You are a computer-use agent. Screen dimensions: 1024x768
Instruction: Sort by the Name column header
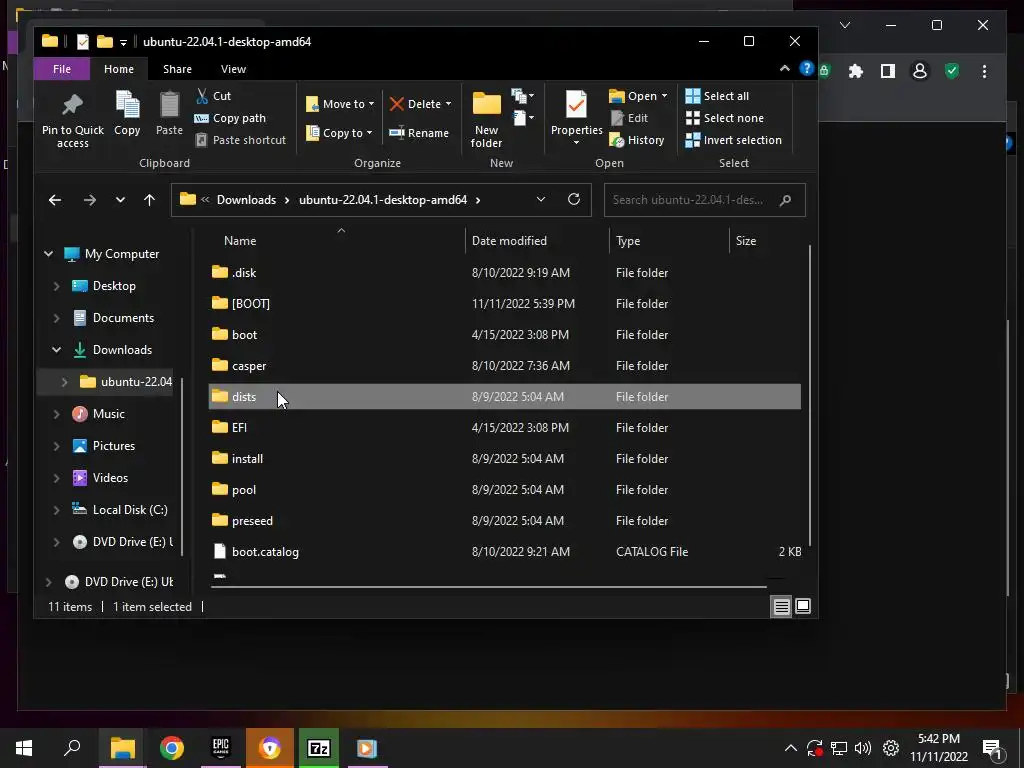coord(338,241)
